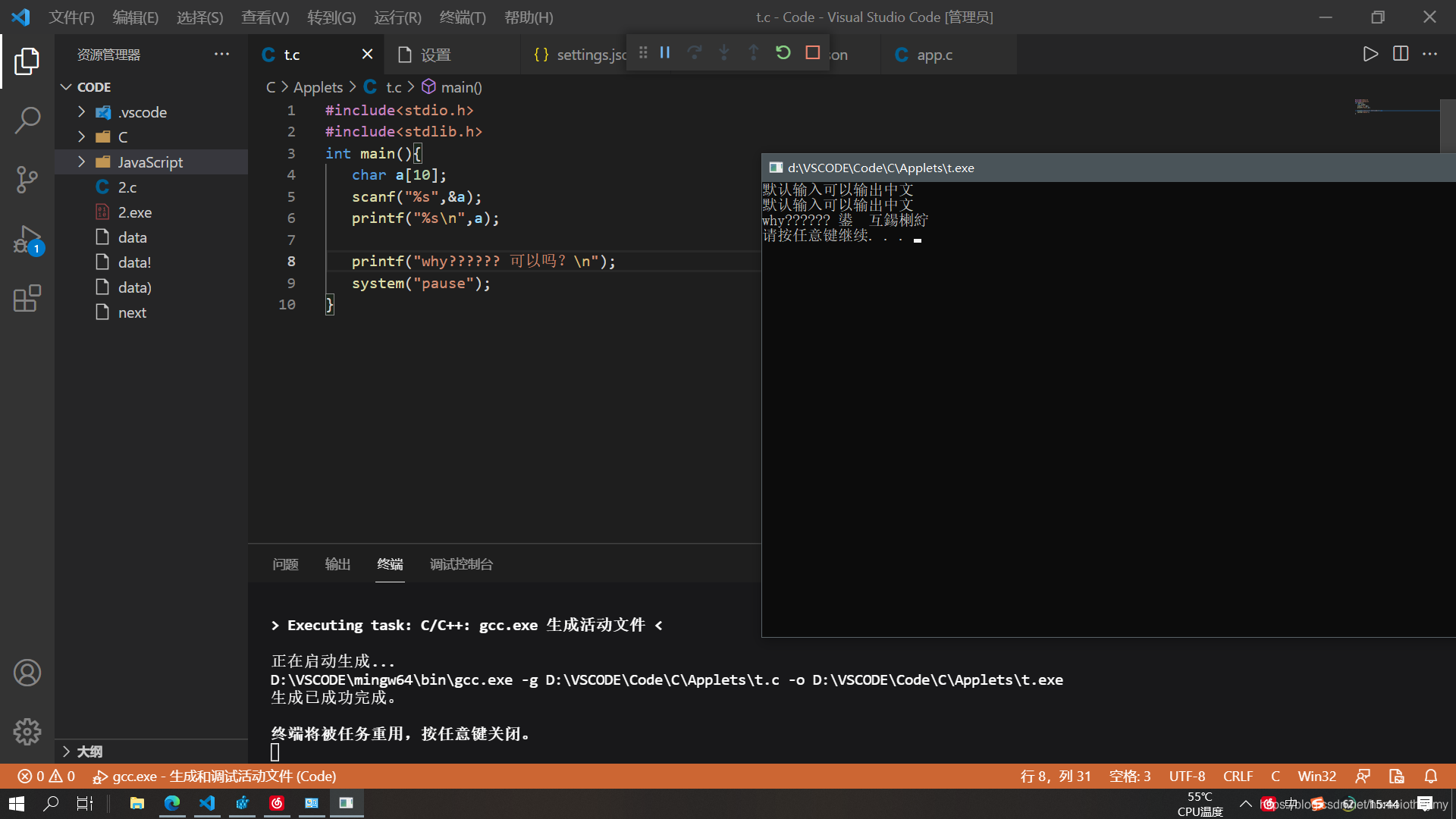
Task: Open 2.c file in explorer
Action: (127, 187)
